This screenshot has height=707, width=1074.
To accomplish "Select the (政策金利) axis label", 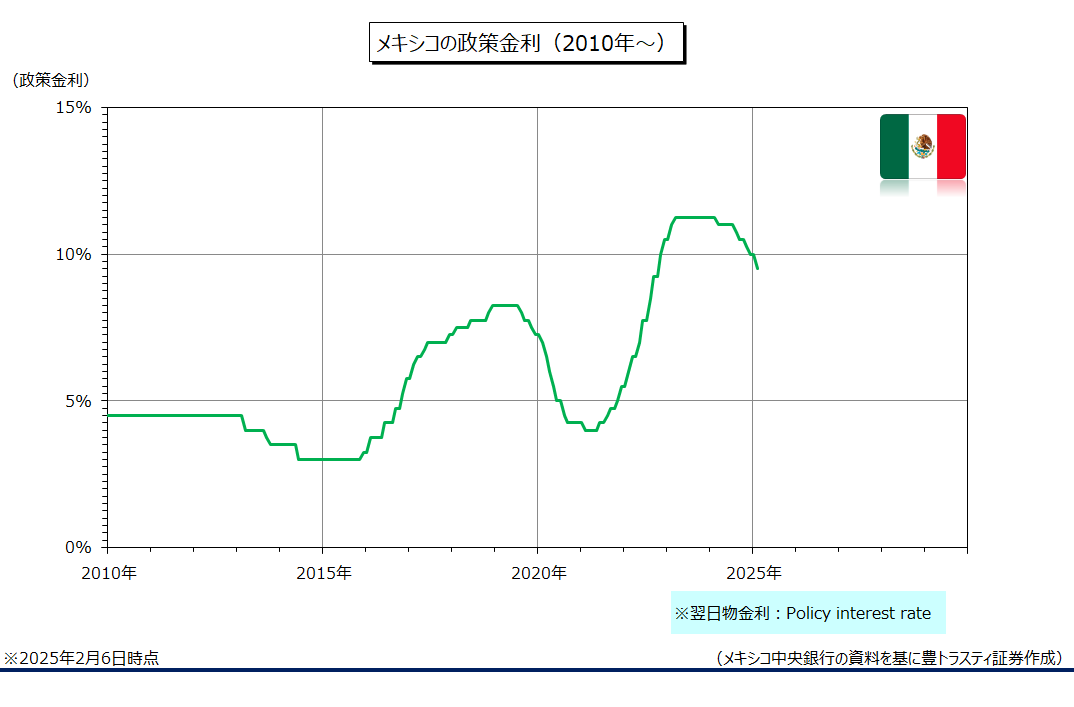I will [51, 80].
